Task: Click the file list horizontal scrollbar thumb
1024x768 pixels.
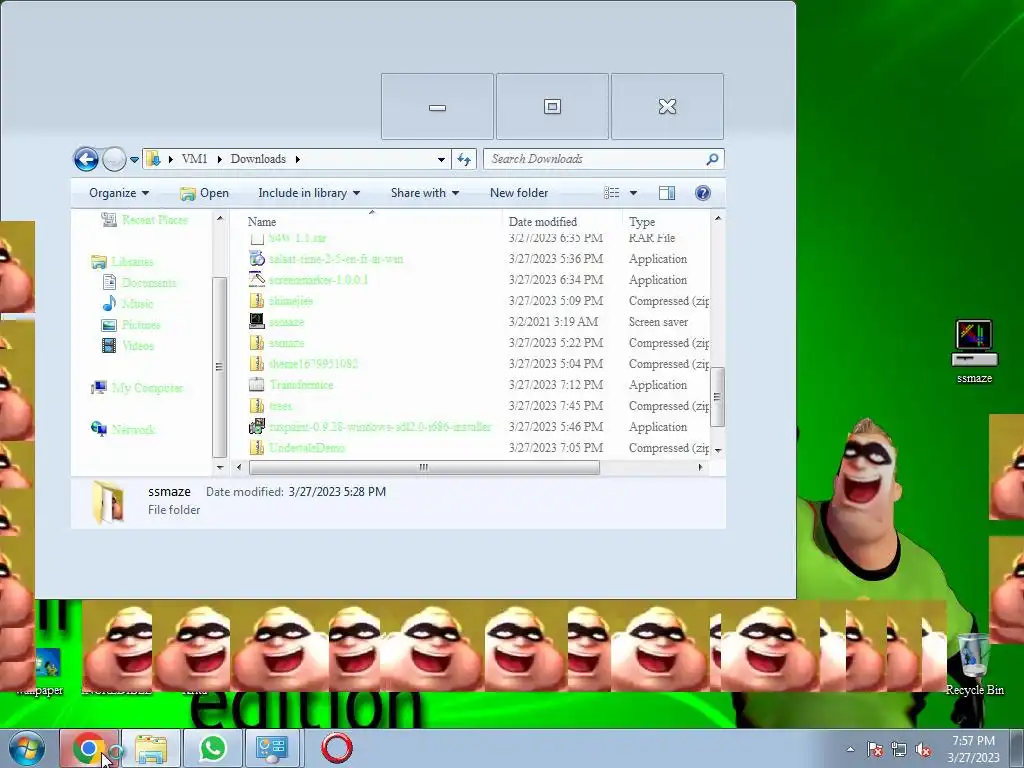Action: [424, 468]
